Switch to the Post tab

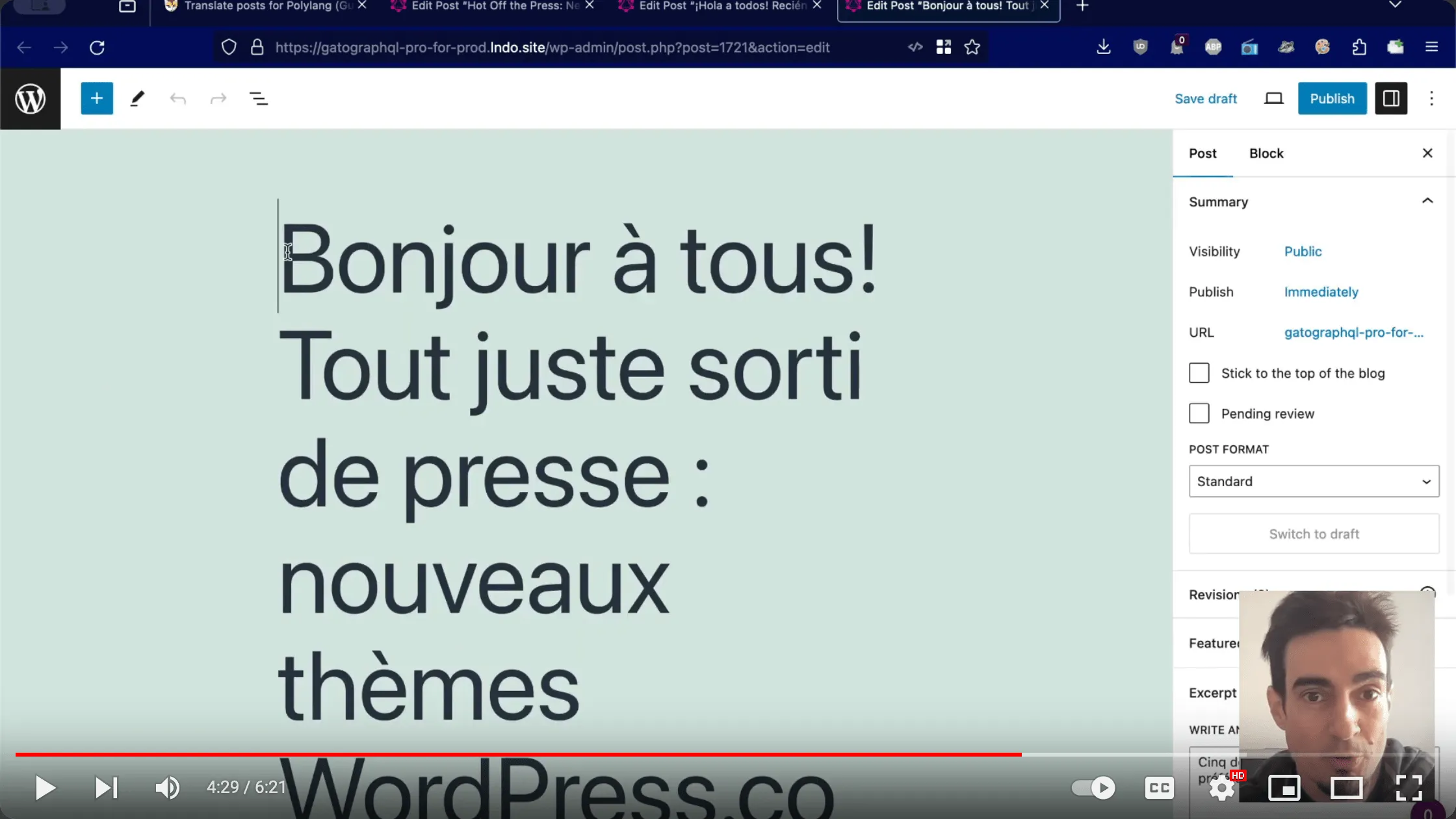(1203, 153)
